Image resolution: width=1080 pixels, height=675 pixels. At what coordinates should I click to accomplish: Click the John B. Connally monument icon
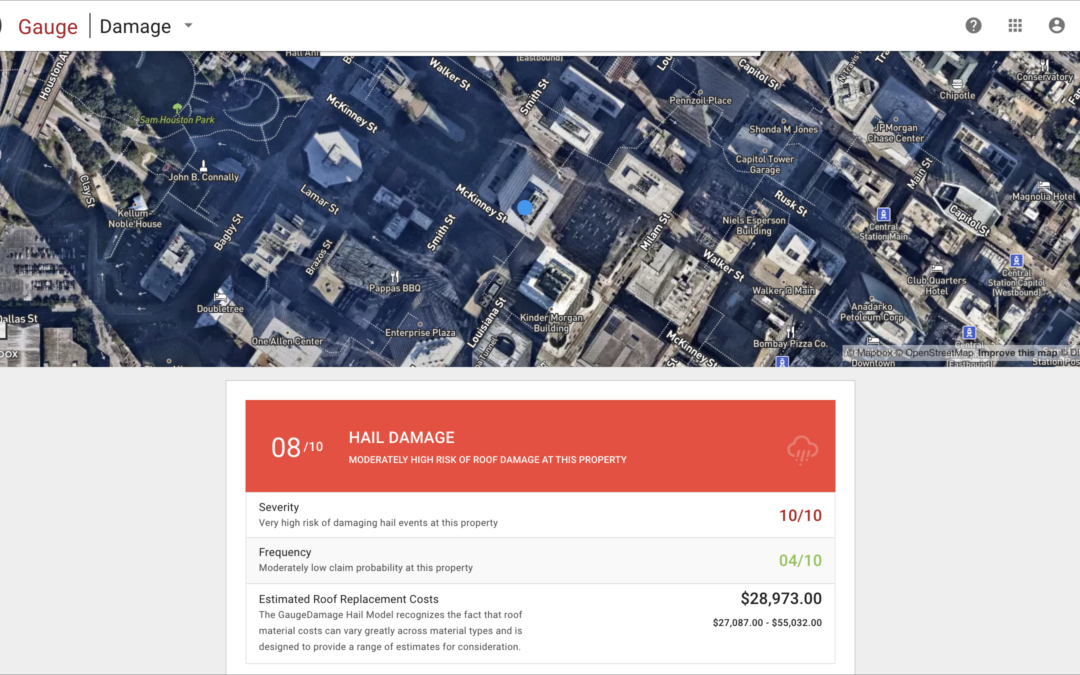click(x=203, y=166)
